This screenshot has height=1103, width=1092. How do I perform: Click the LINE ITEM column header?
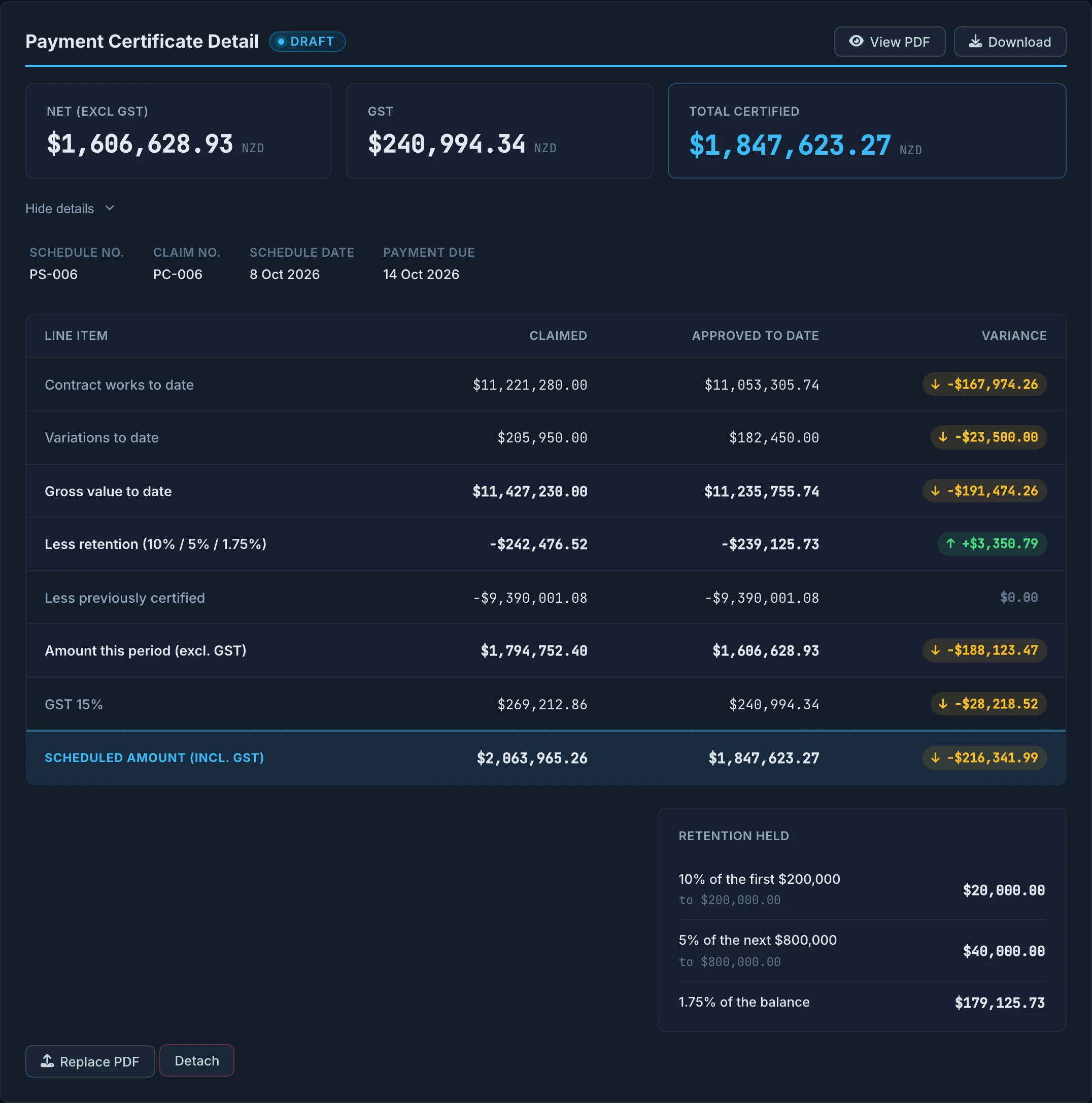(76, 336)
